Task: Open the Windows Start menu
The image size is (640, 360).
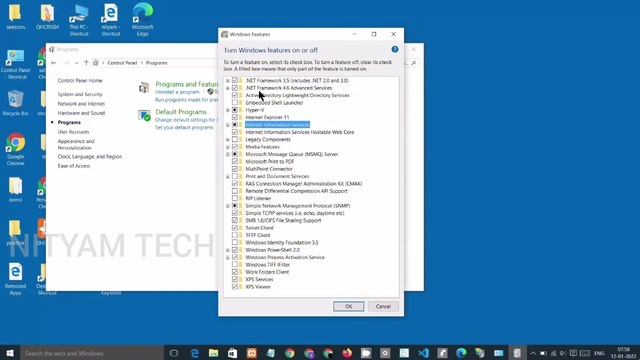Action: pos(10,353)
